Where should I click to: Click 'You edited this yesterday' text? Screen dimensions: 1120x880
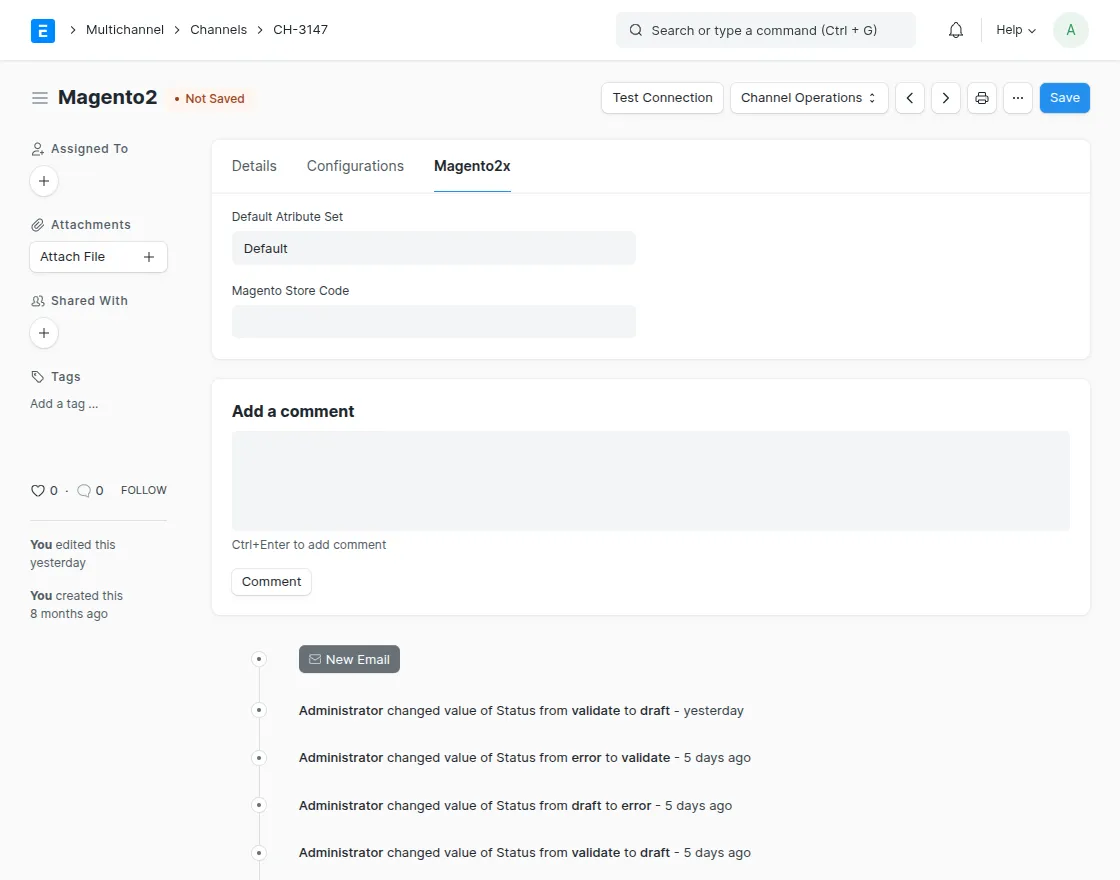coord(73,554)
